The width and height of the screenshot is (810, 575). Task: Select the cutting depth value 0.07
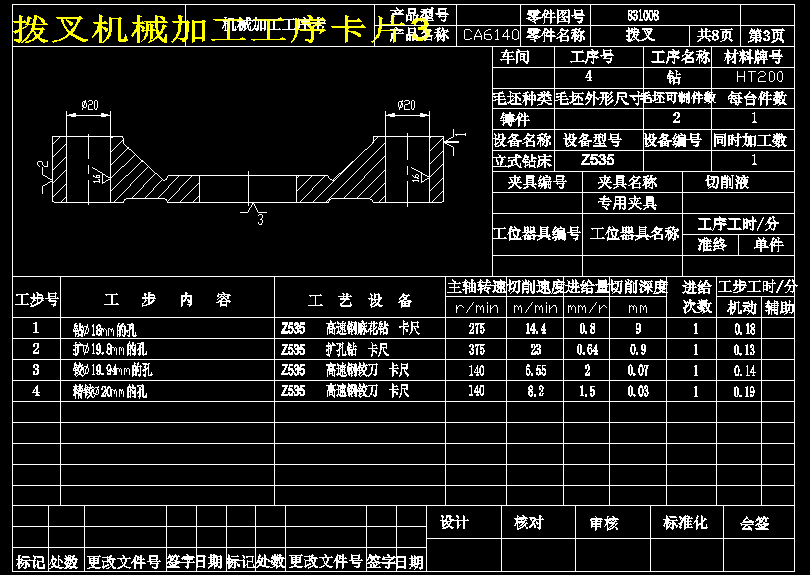(x=638, y=370)
